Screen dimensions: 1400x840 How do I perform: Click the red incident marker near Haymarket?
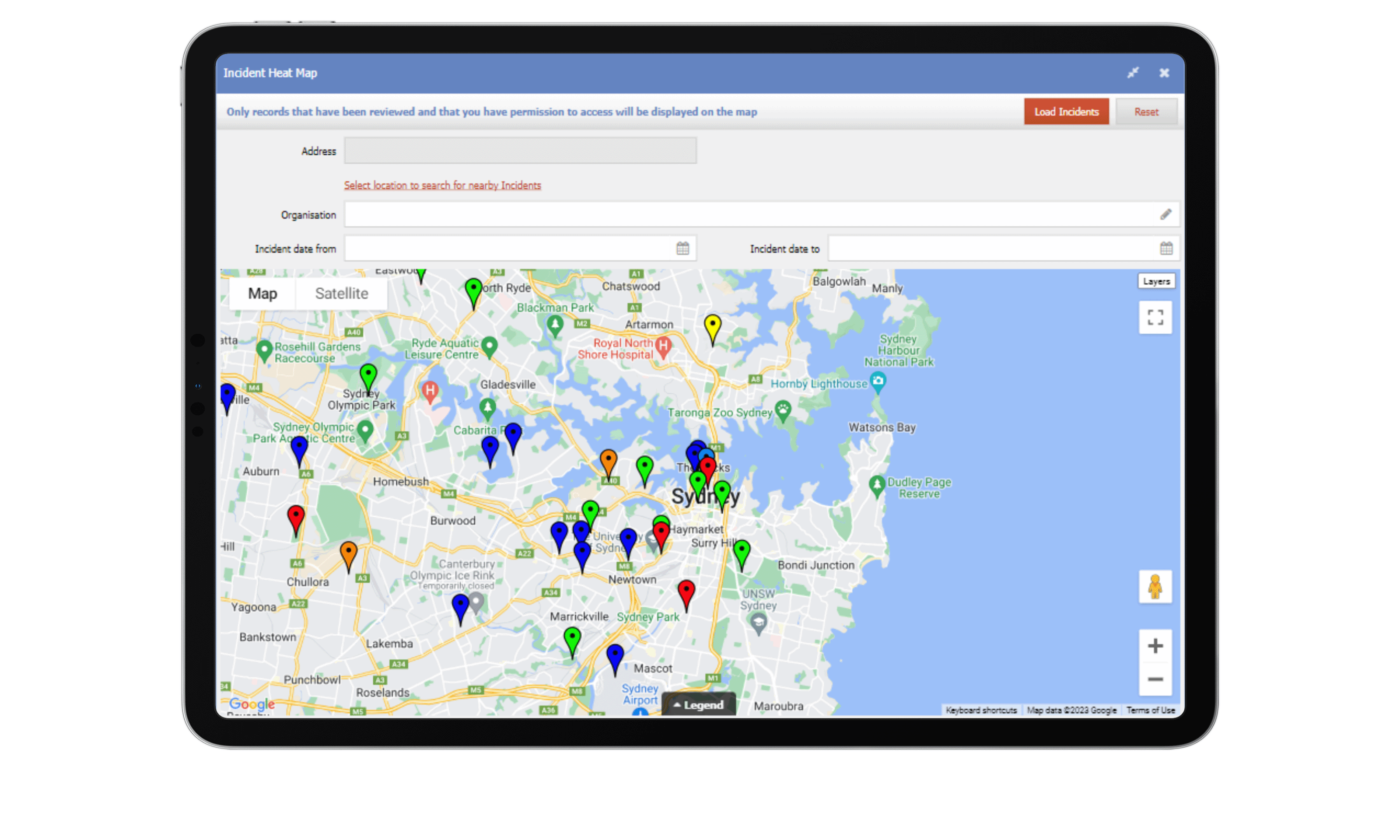click(661, 528)
